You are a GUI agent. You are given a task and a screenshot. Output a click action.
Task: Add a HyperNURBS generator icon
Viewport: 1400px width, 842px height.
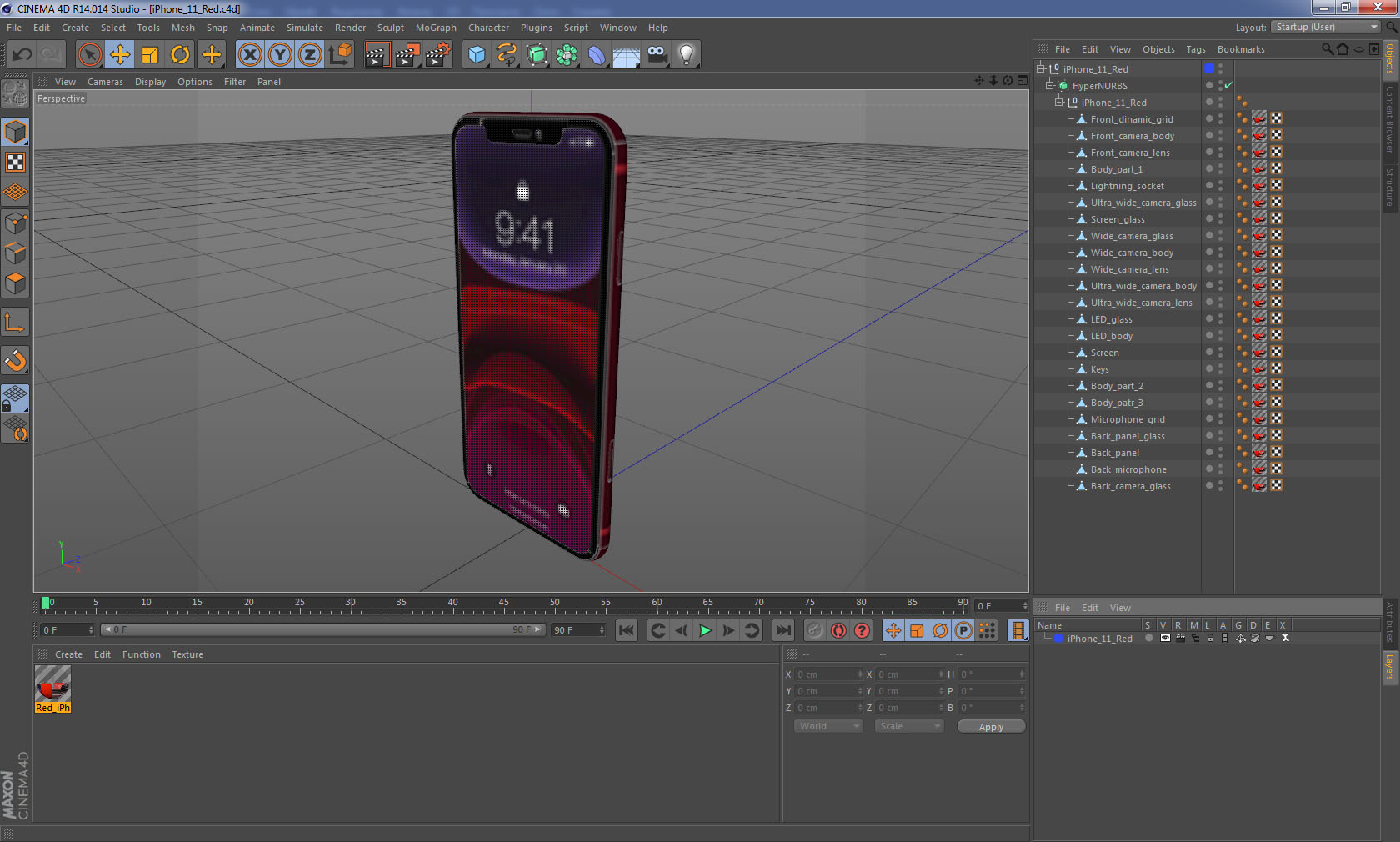pyautogui.click(x=537, y=55)
